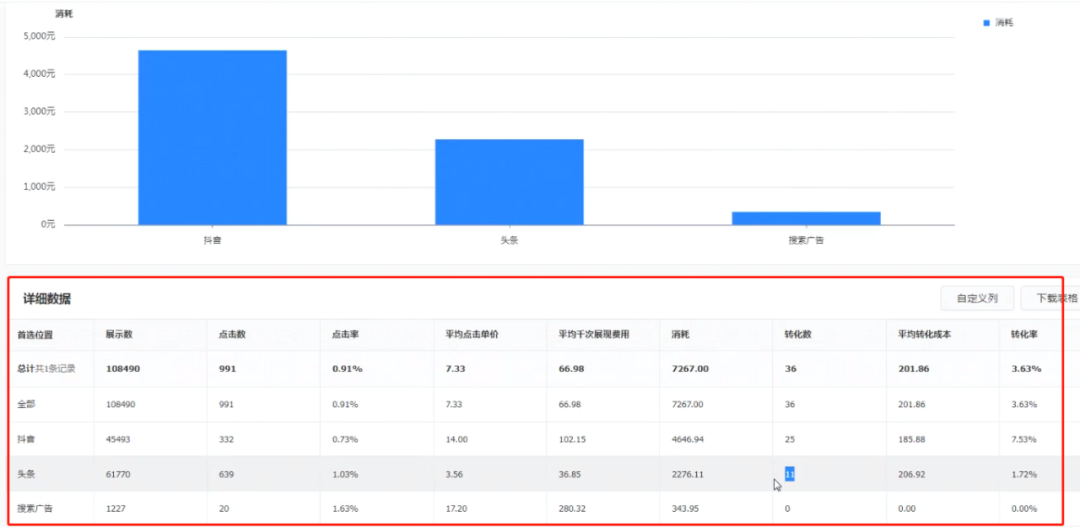The height and width of the screenshot is (527, 1080).
Task: Click the 首选位置 column header
Action: coord(35,335)
